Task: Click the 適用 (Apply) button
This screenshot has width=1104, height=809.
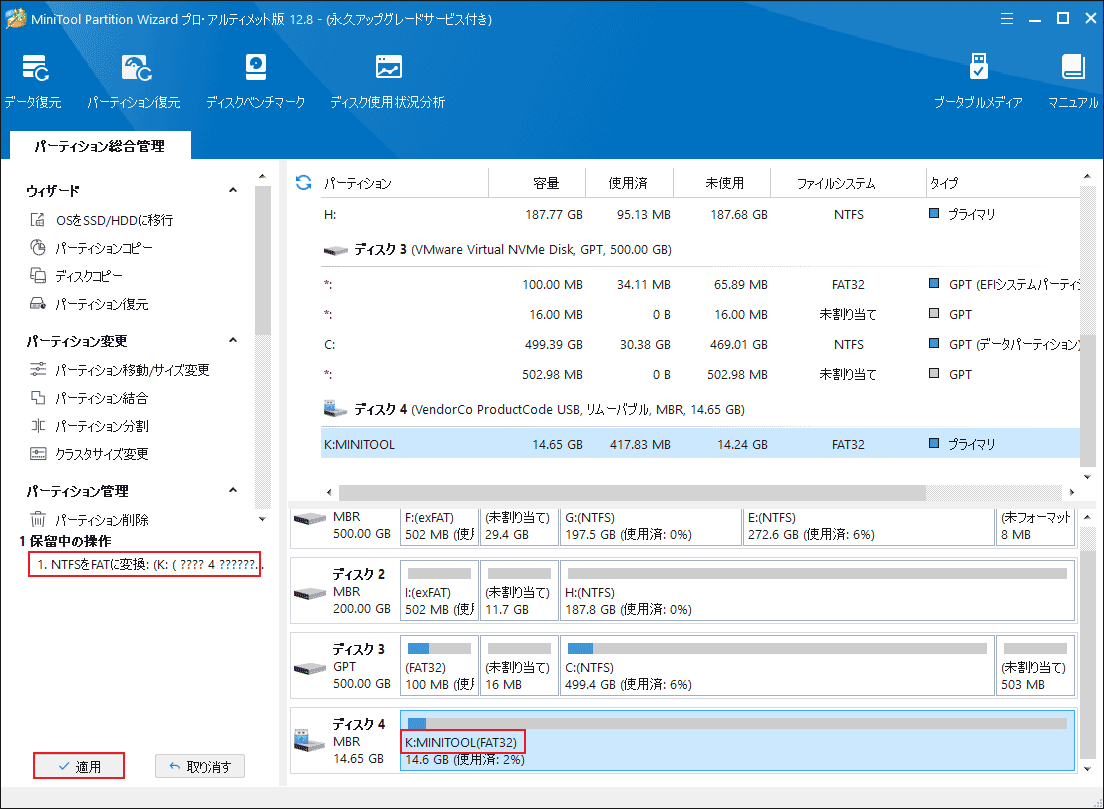Action: coord(78,765)
